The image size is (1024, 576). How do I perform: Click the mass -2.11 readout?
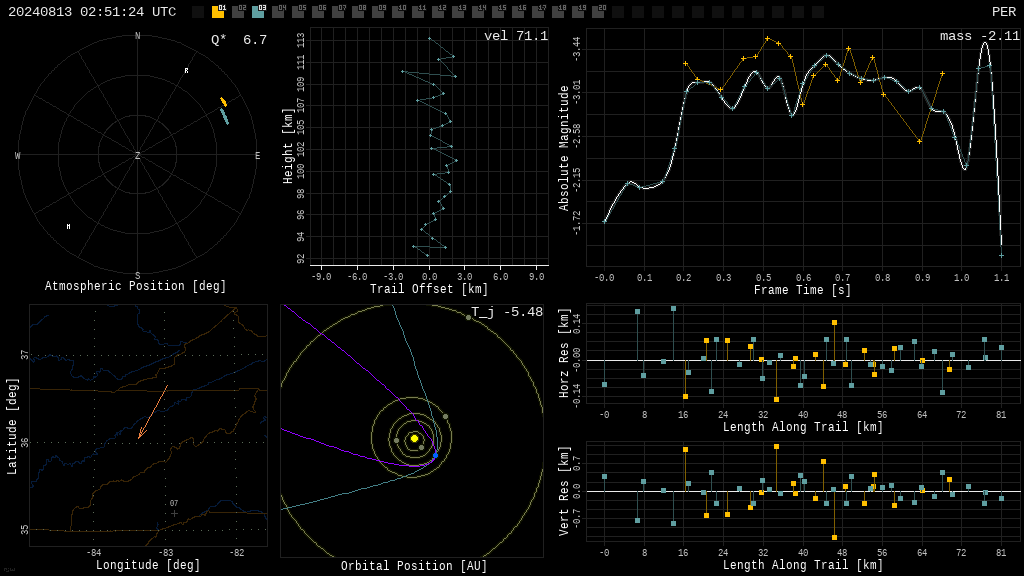point(980,36)
